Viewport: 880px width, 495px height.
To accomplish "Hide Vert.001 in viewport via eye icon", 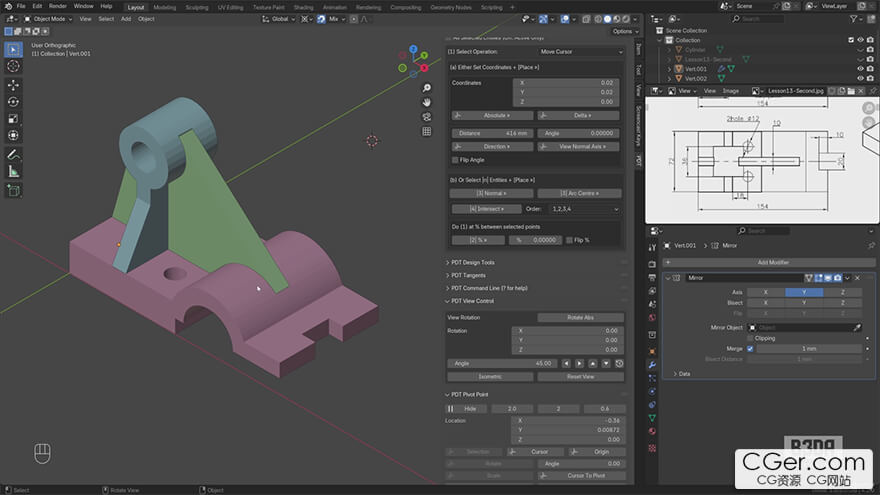I will pos(860,69).
